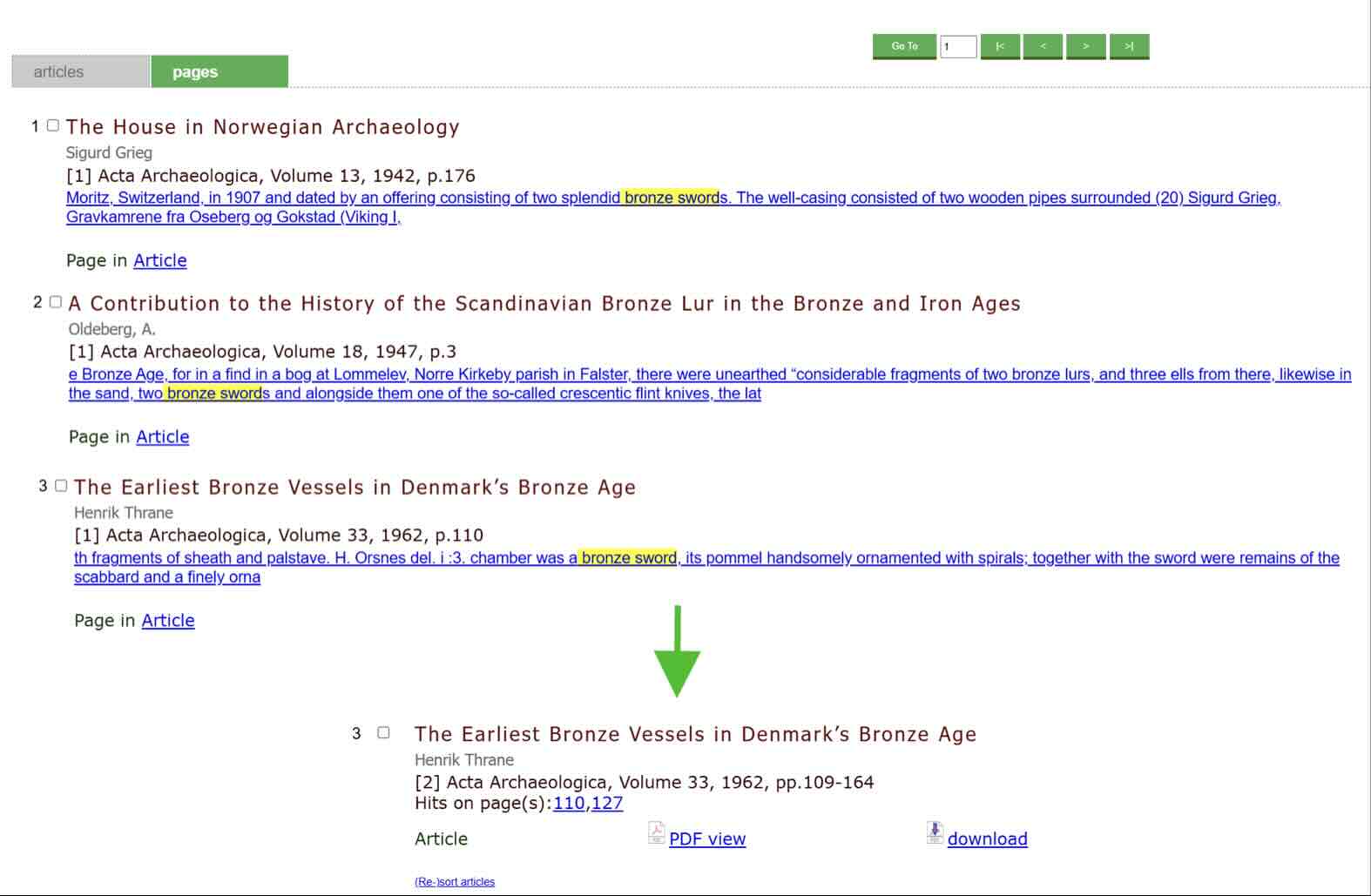Screen dimensions: 1371x896
Task: Click the PDF view icon
Action: [656, 833]
